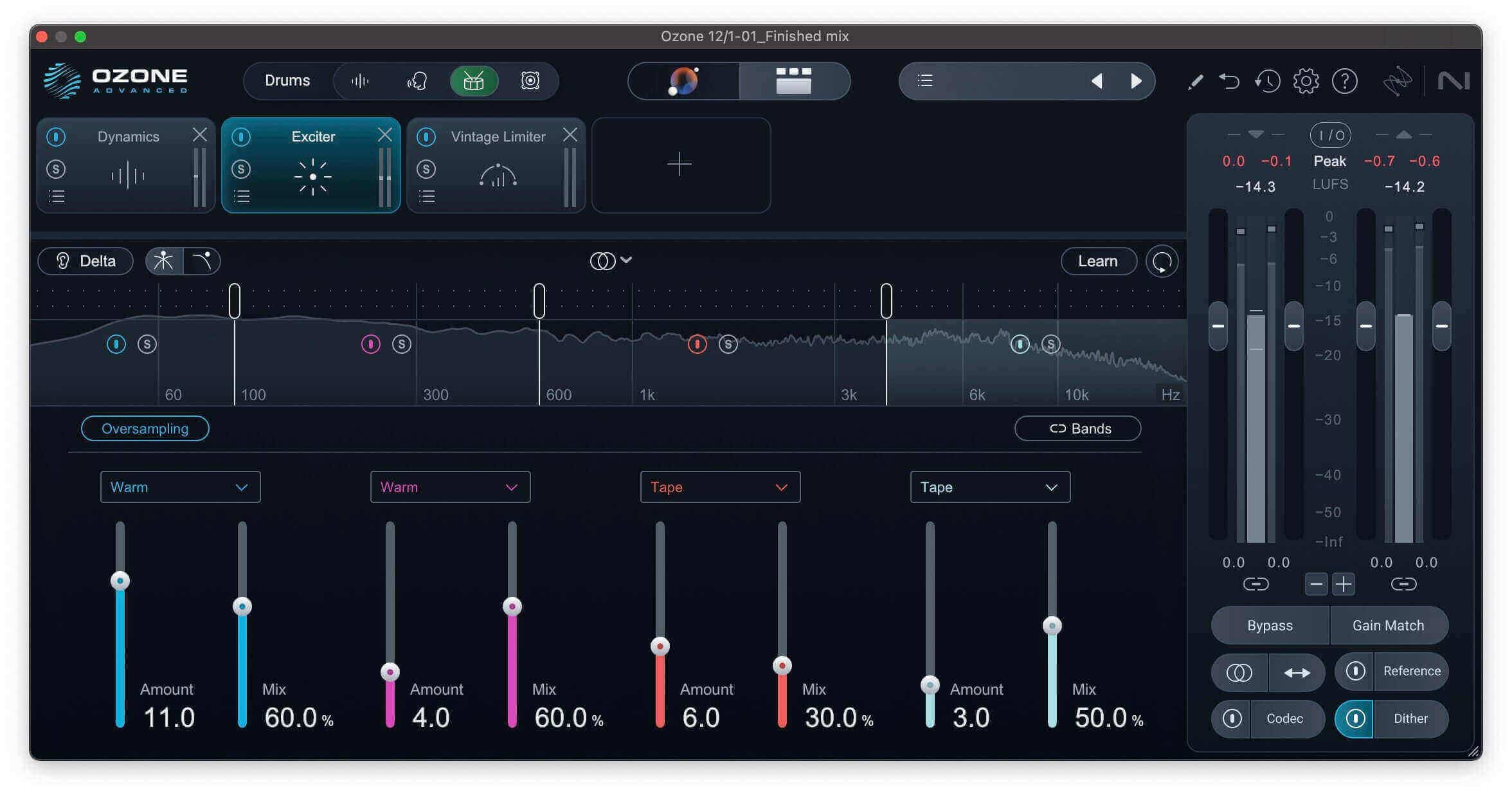Open the stereo channel mode dropdown
The image size is (1512, 795).
pos(611,260)
